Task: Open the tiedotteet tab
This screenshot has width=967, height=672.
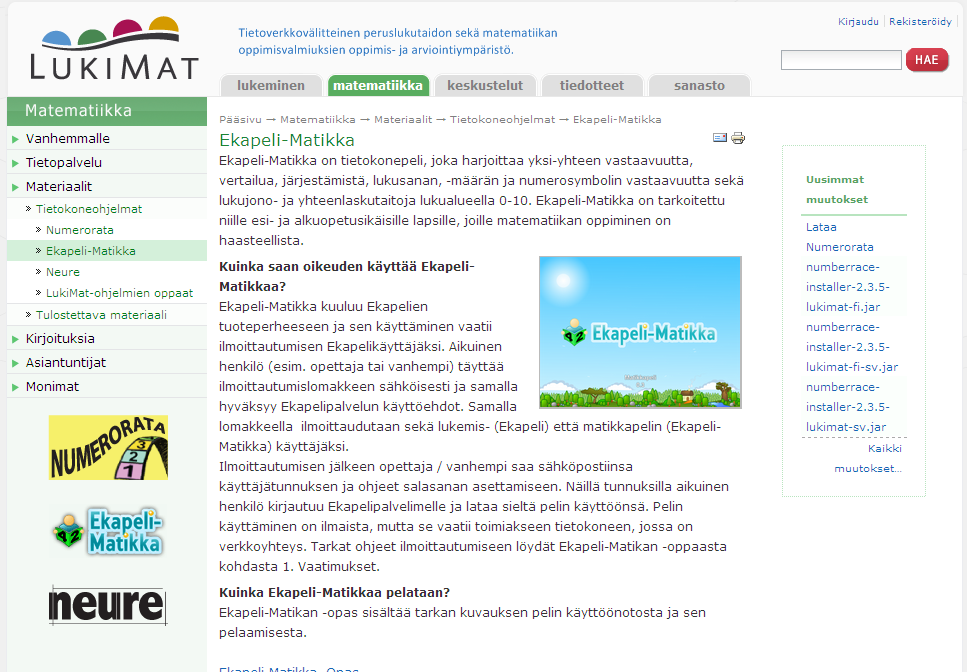Action: tap(592, 86)
